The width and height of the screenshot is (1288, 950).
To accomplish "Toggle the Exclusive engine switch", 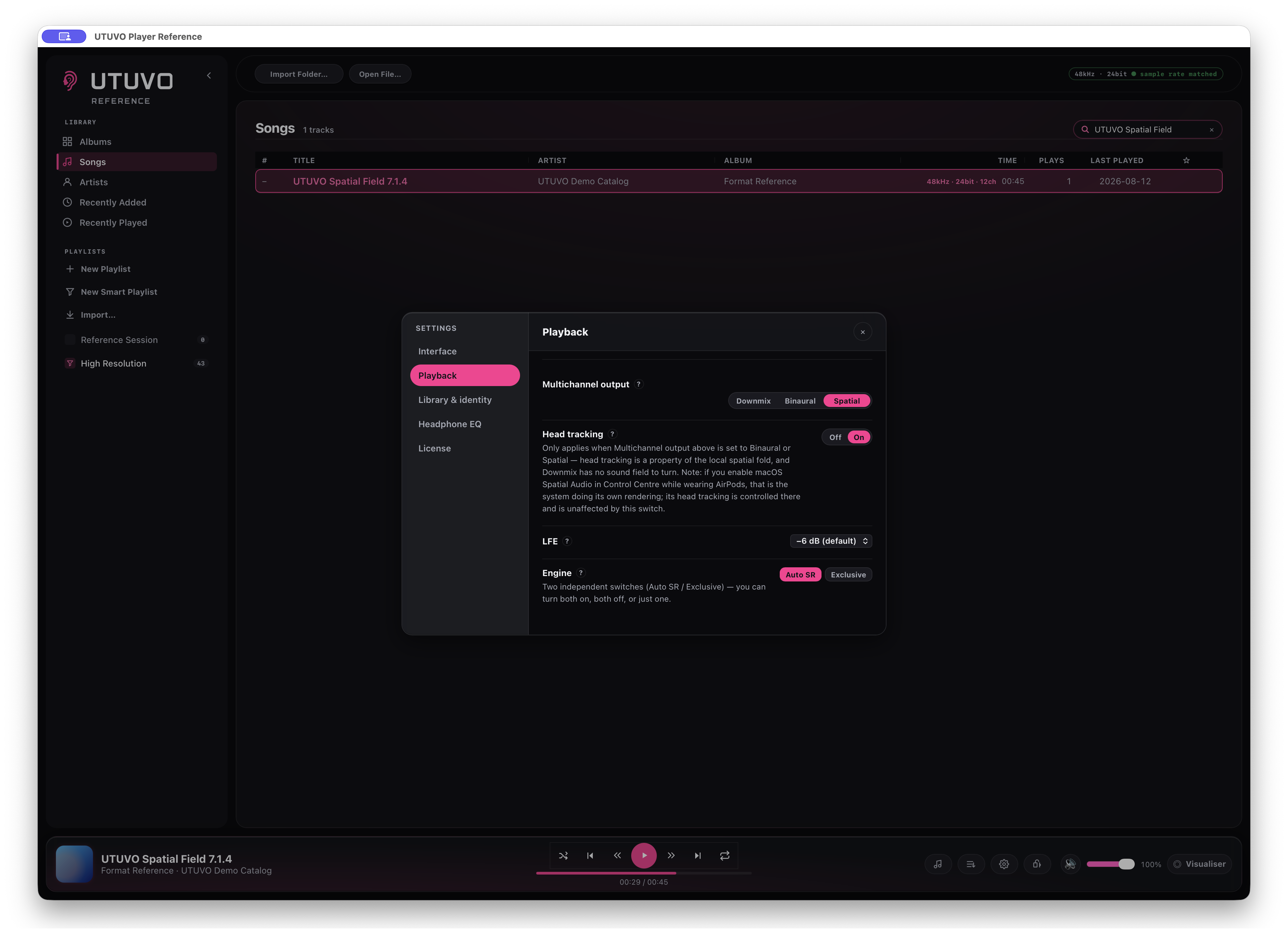I will coord(848,574).
